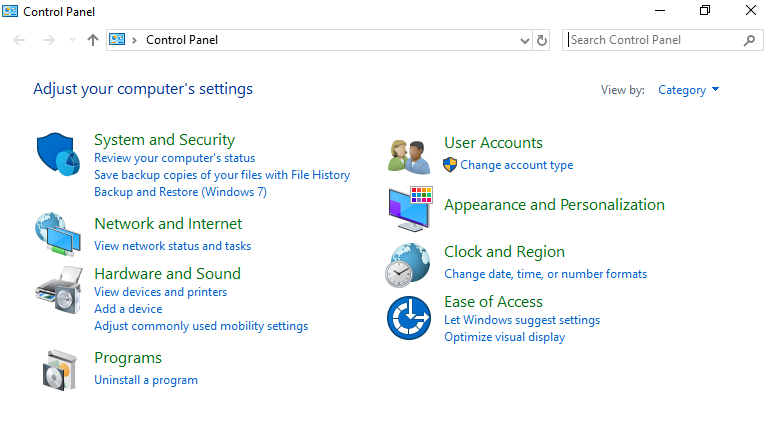Close the Control Panel window

click(751, 10)
